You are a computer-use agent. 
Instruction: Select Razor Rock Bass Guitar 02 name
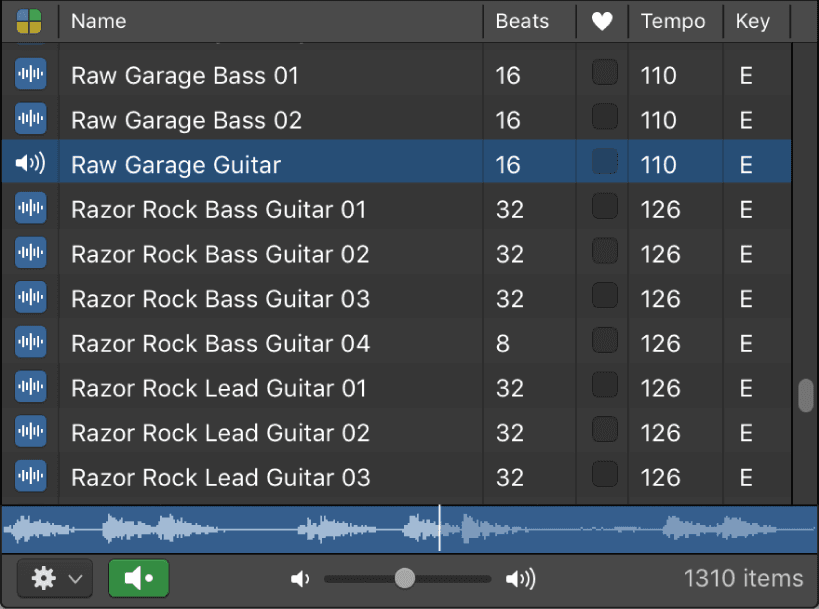click(220, 254)
